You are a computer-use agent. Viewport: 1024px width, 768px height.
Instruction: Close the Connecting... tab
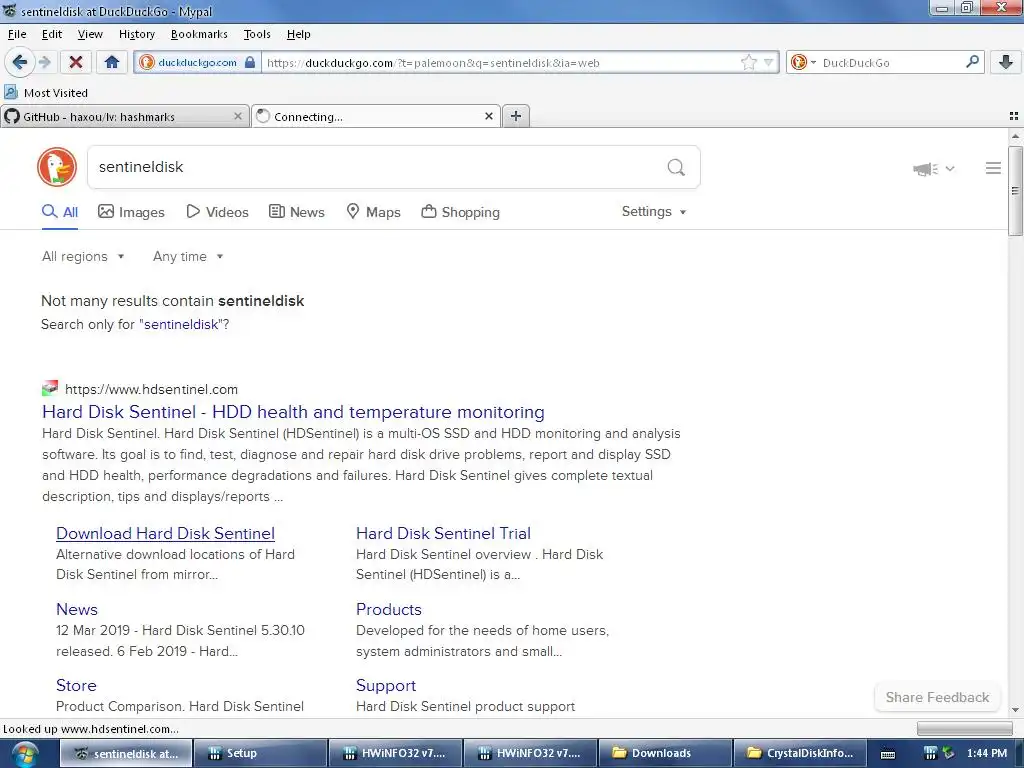(x=488, y=116)
